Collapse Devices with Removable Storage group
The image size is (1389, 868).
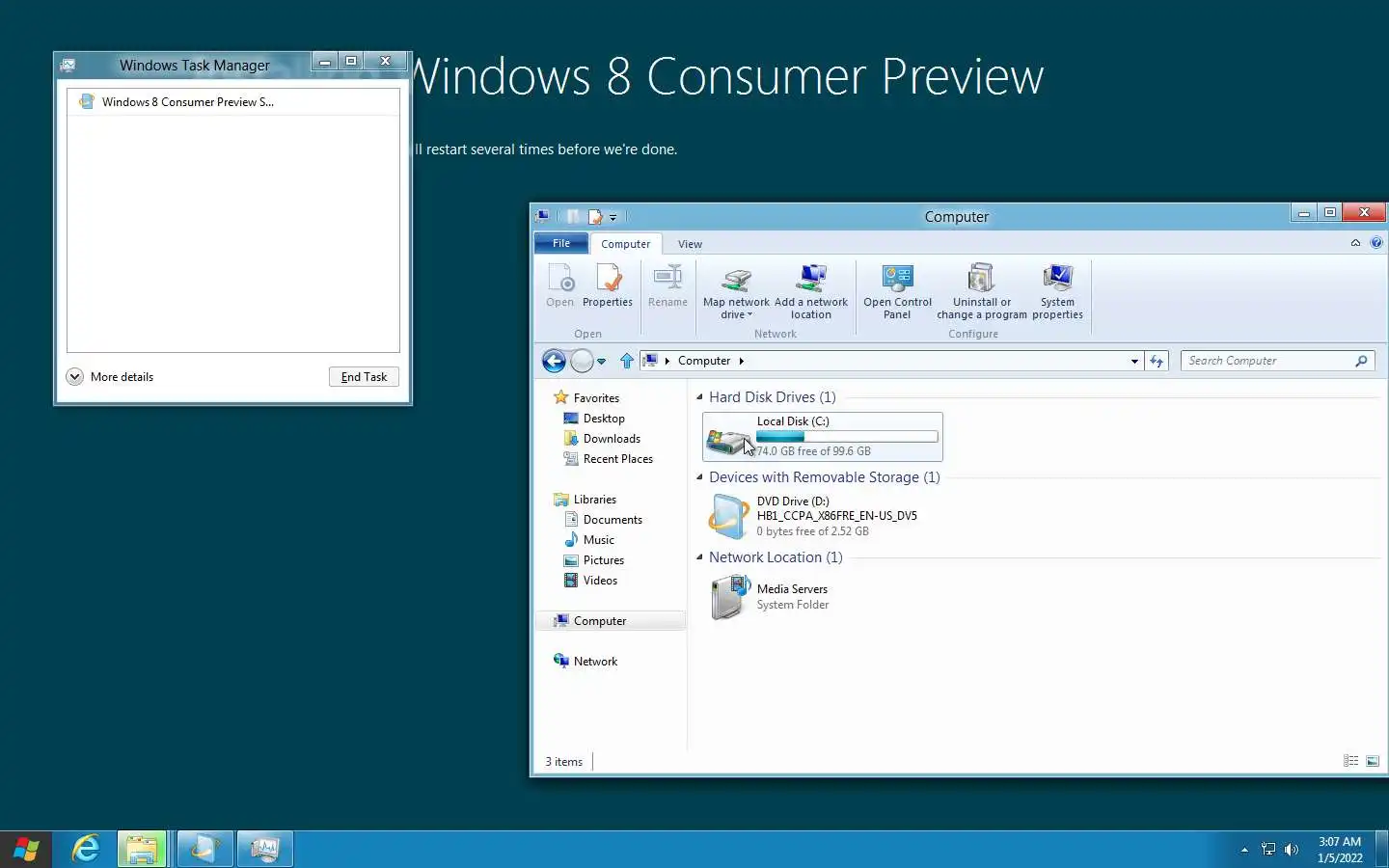(699, 477)
